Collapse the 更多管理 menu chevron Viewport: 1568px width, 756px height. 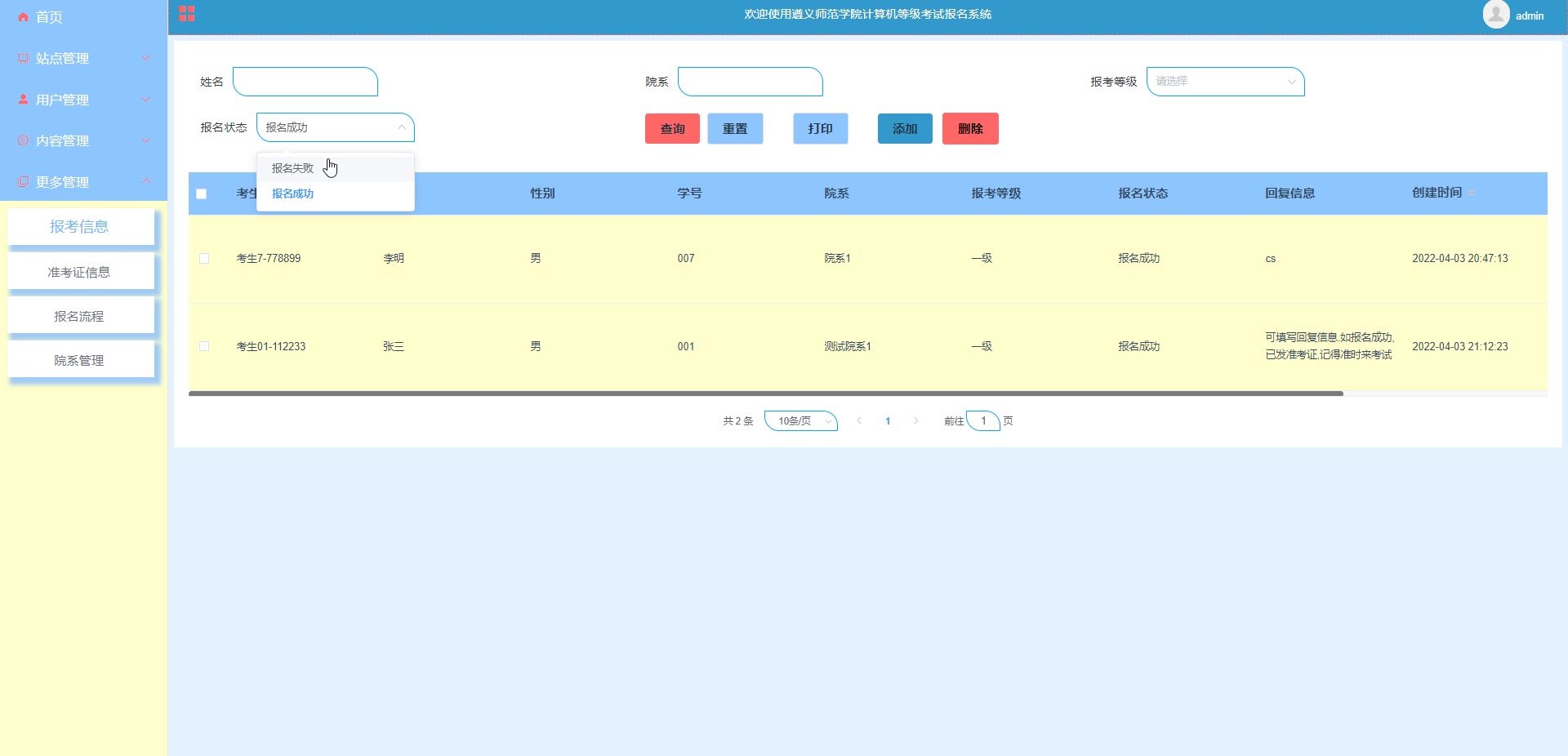point(146,181)
